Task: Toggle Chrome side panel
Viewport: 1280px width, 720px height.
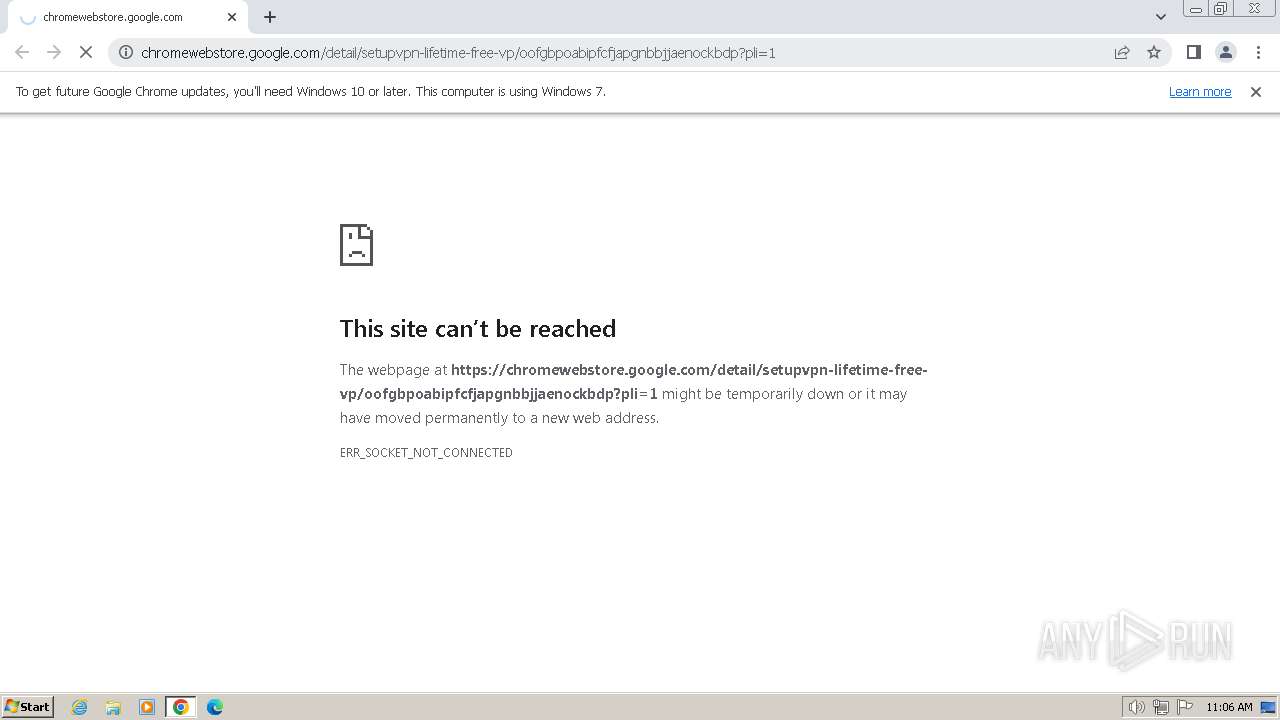Action: click(x=1194, y=52)
